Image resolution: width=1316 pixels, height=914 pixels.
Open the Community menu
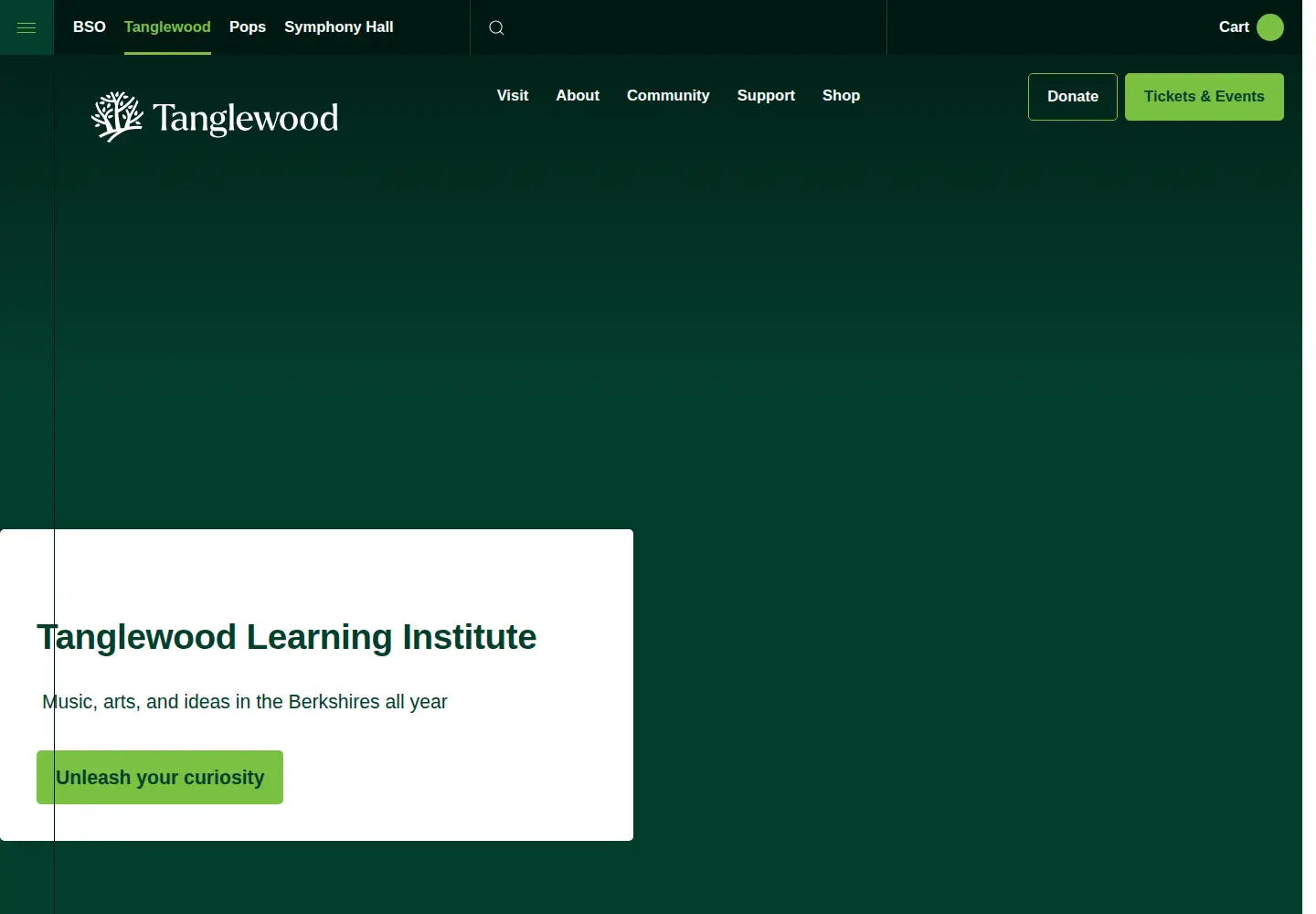[668, 96]
